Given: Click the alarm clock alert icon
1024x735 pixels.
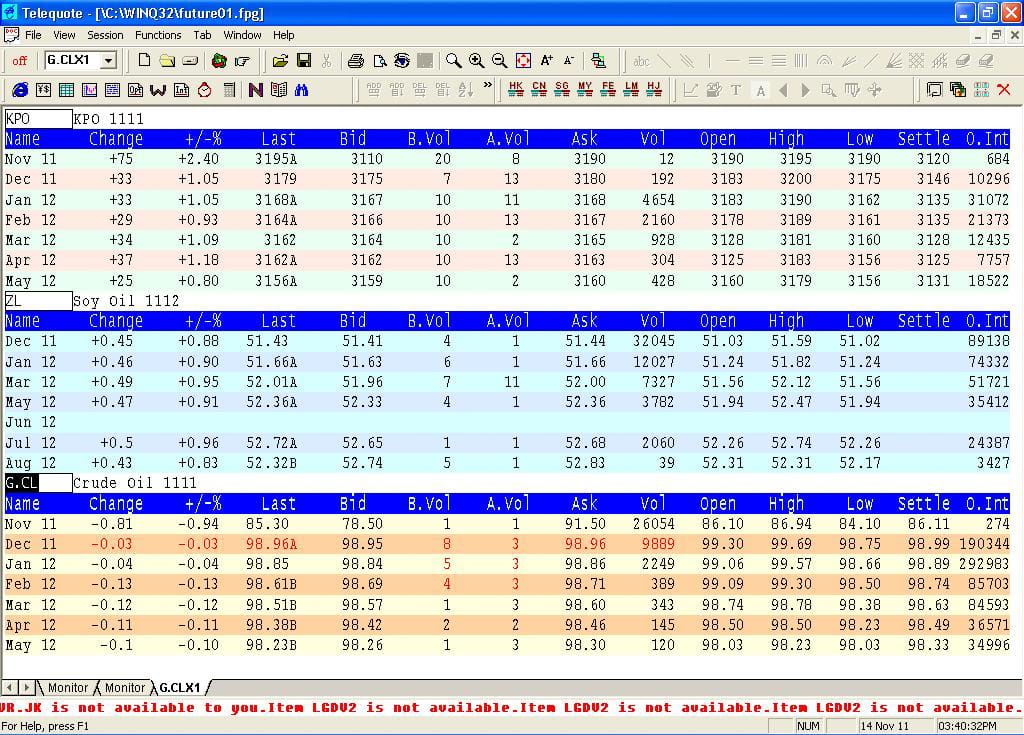Looking at the screenshot, I should coord(204,90).
